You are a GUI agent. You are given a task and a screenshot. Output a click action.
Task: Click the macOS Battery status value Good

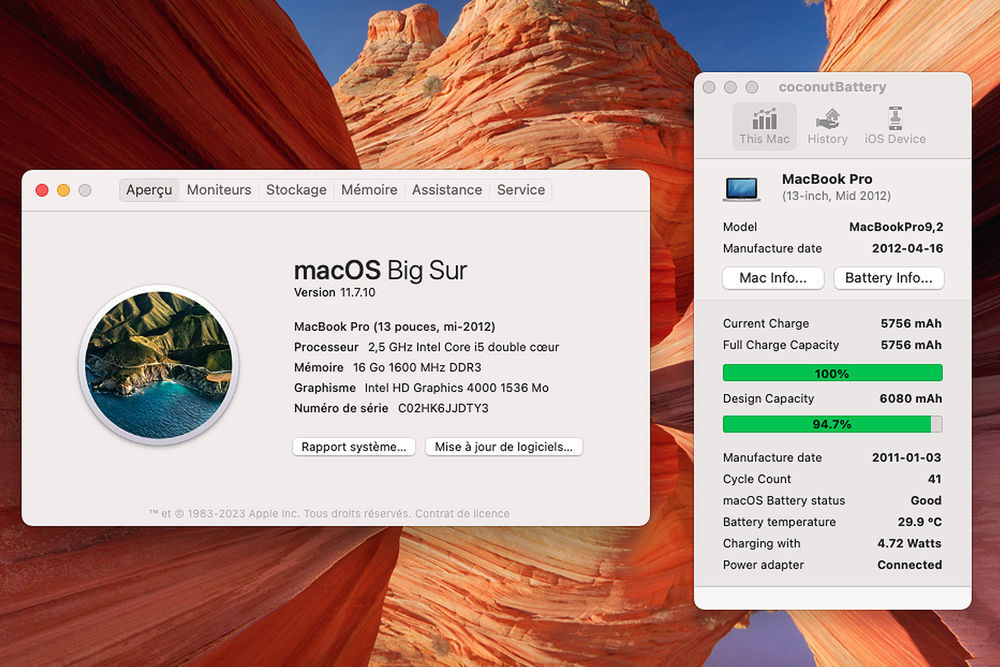[x=926, y=501]
